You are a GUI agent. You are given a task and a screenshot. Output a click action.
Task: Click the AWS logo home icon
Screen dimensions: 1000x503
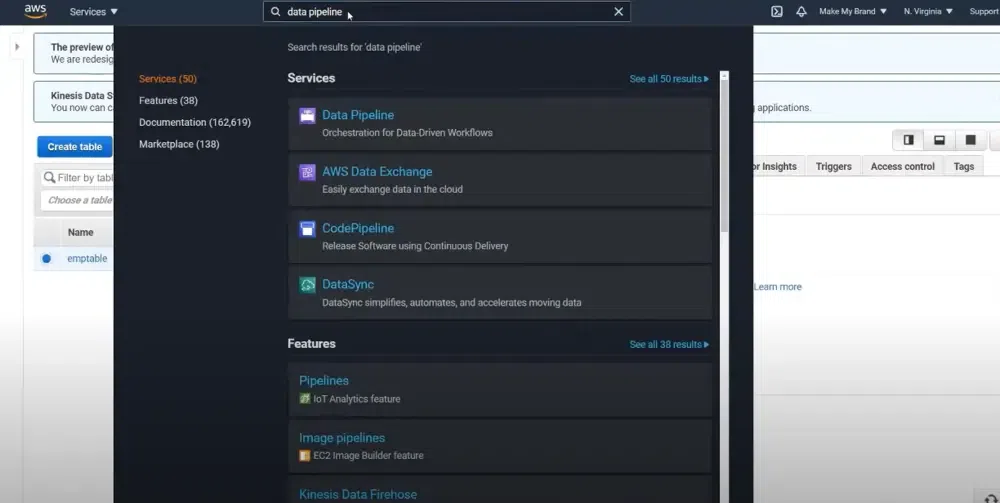pos(35,11)
